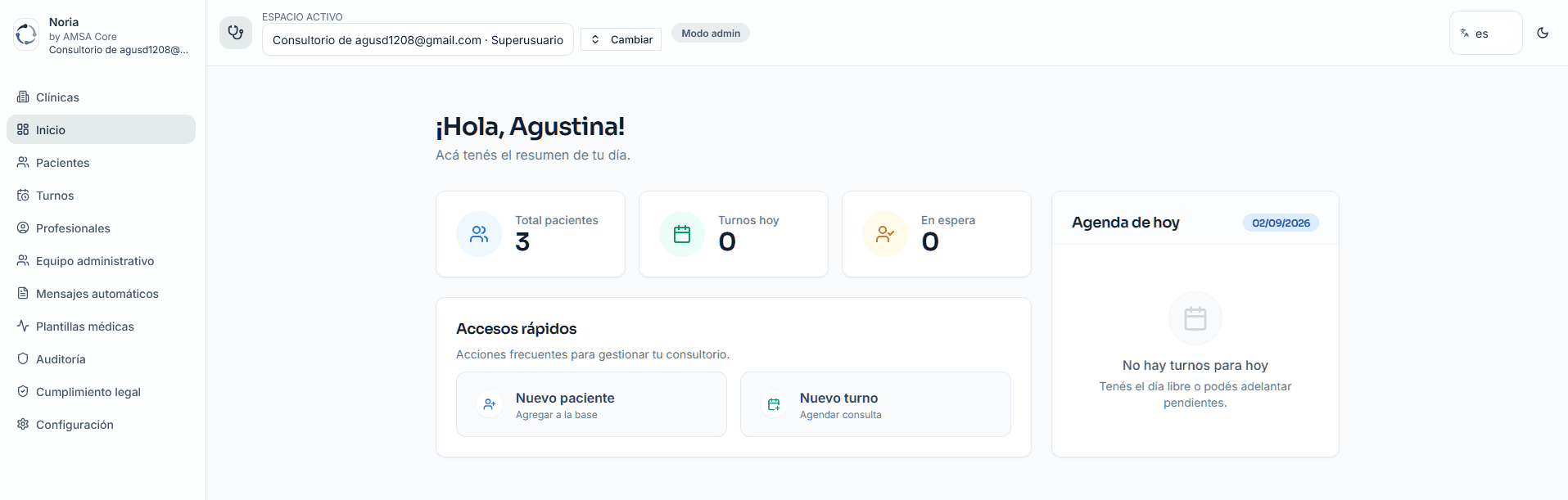Click the Nuevo turno quick access

click(x=875, y=404)
